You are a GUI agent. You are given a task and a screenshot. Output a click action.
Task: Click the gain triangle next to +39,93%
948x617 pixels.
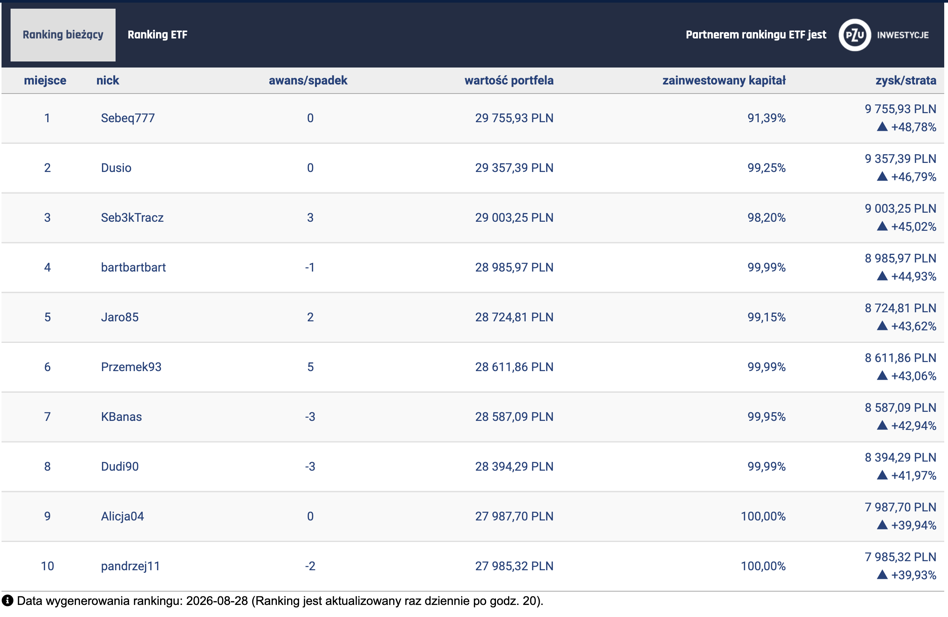click(x=882, y=575)
